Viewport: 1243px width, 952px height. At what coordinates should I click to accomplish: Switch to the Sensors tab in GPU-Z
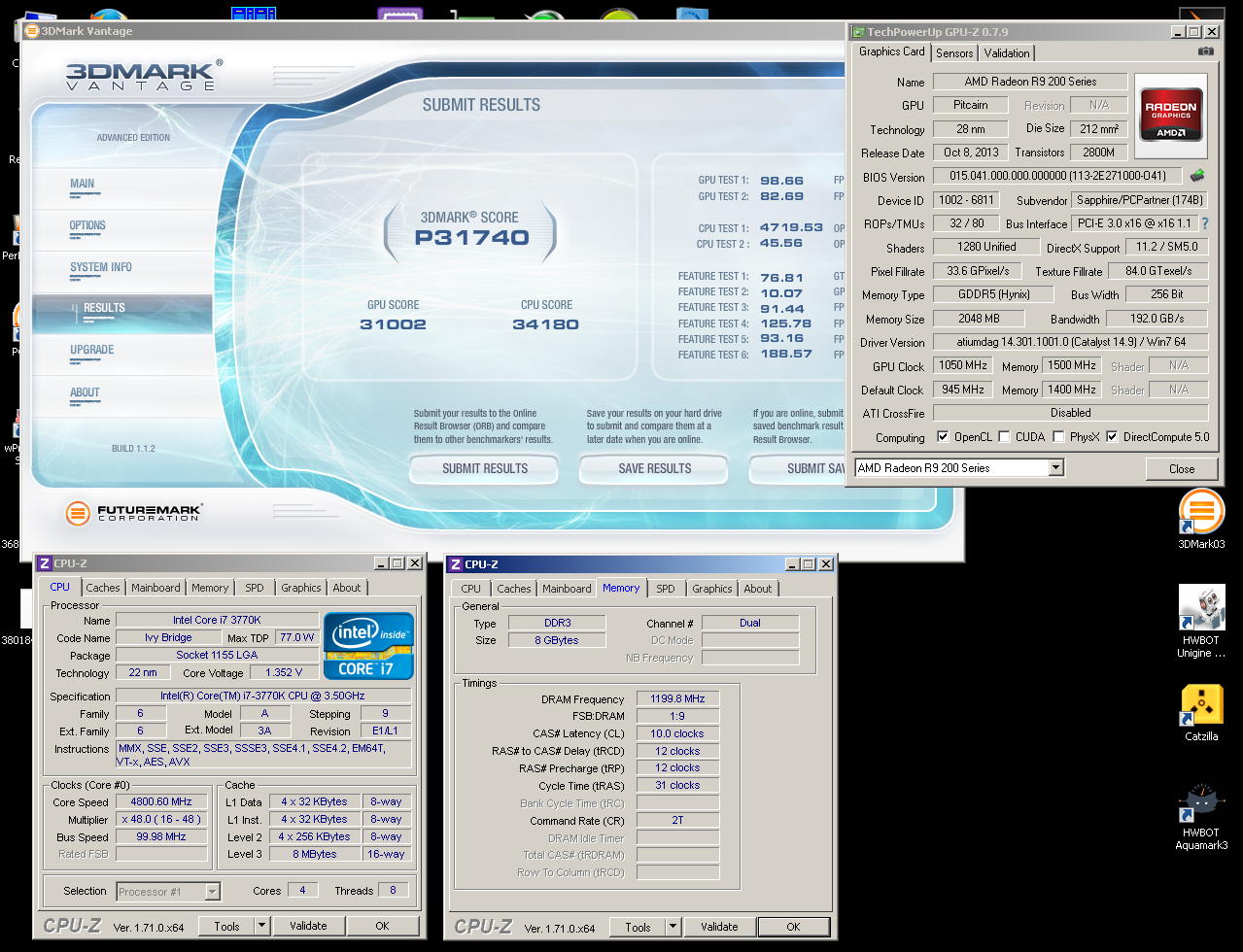click(x=954, y=53)
